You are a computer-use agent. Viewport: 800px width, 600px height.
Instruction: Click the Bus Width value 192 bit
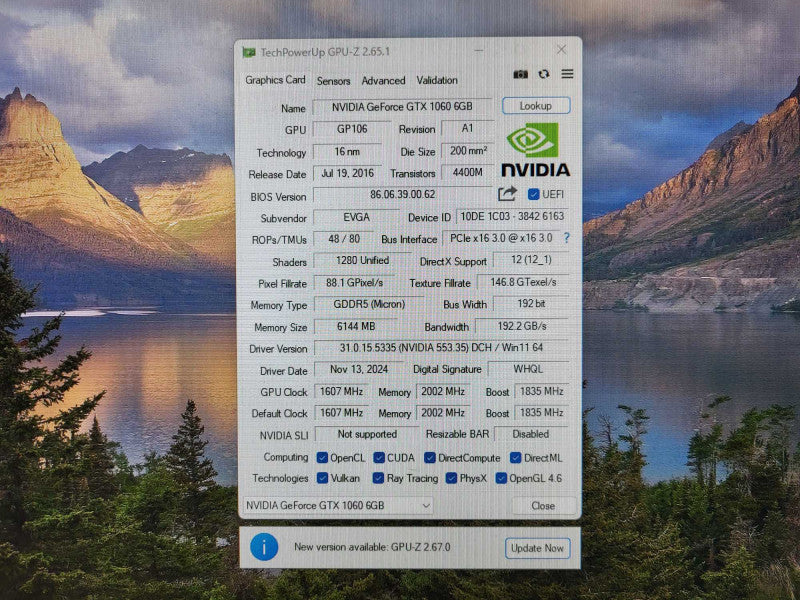531,304
